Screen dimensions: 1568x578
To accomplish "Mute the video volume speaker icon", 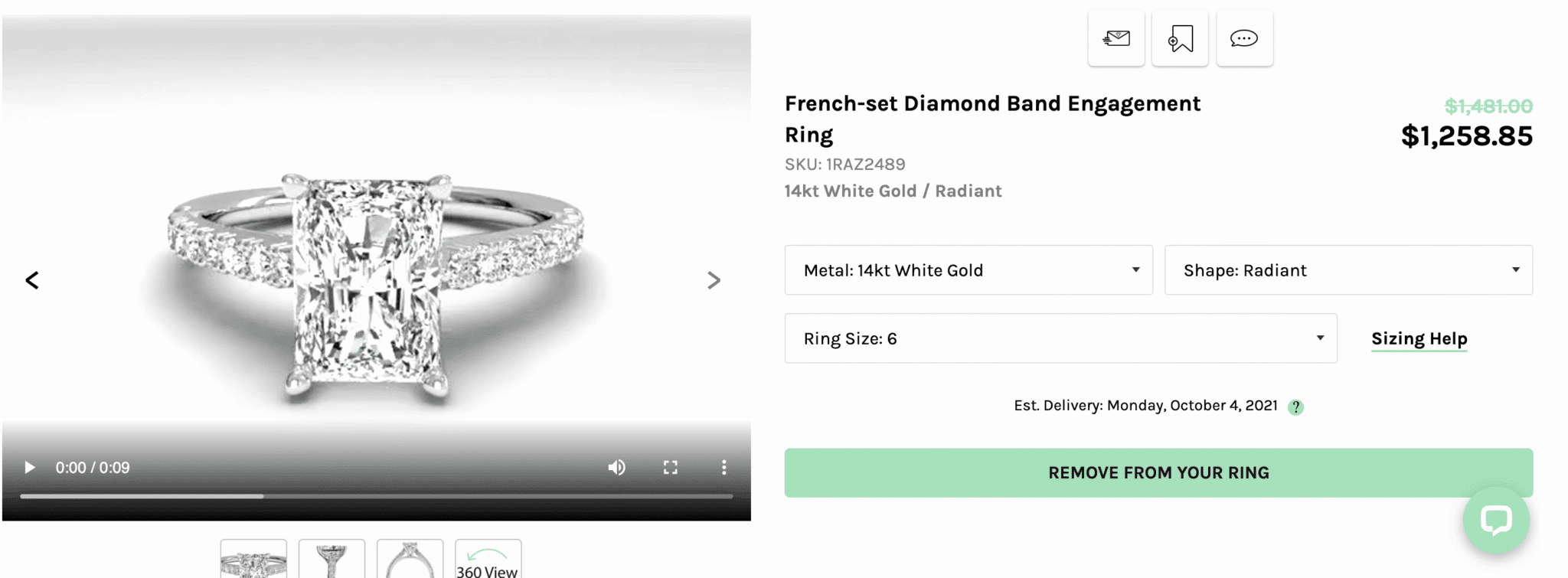I will pos(616,467).
